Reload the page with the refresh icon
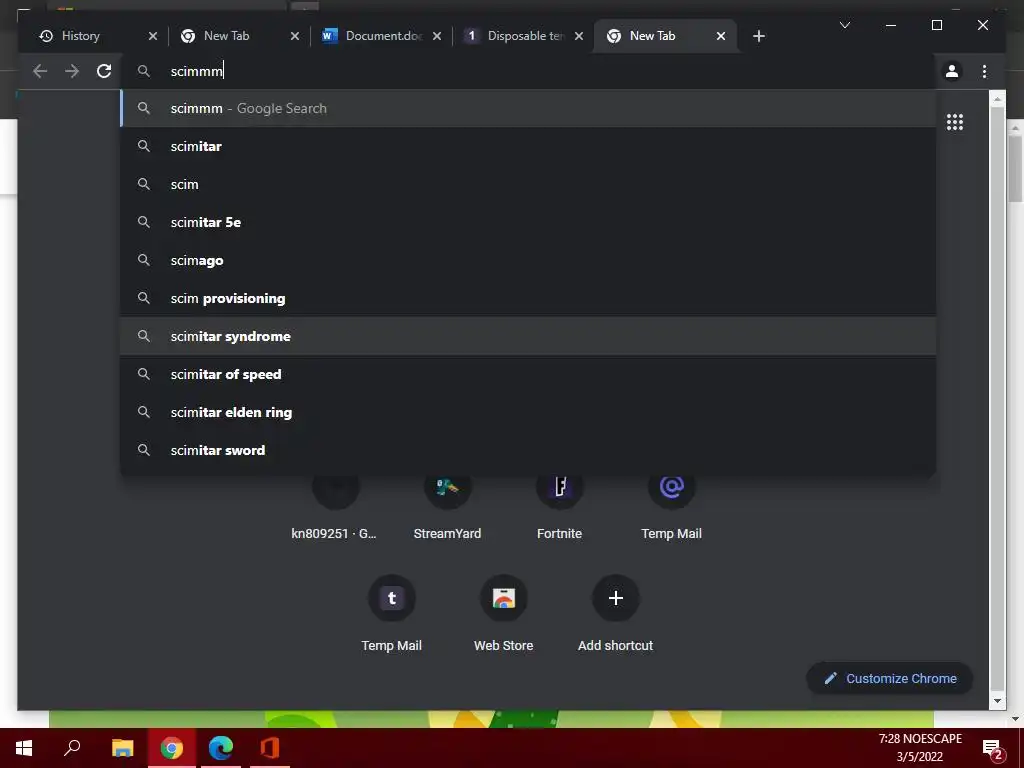The height and width of the screenshot is (768, 1024). (x=104, y=71)
